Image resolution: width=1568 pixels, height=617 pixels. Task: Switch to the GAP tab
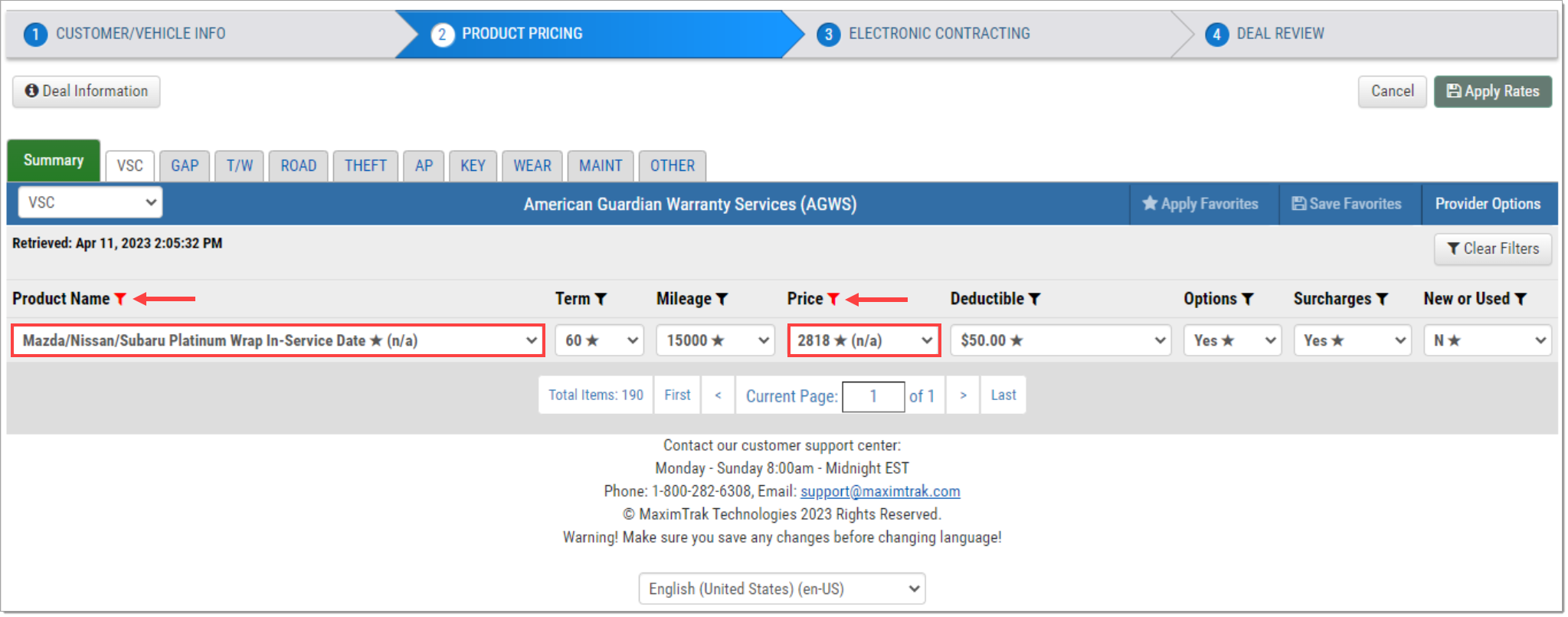coord(185,166)
